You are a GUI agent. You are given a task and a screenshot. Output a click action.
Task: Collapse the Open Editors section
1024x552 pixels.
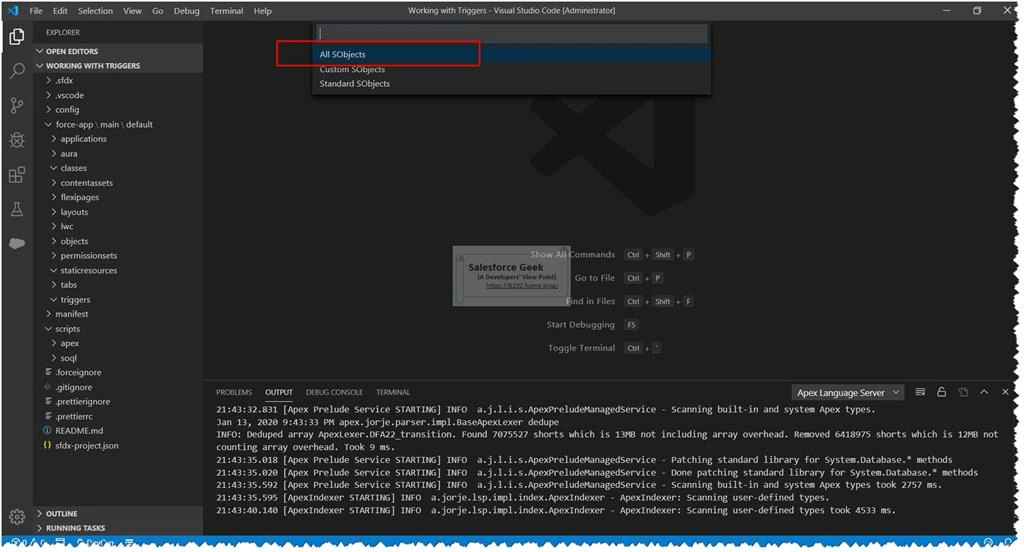118,51
